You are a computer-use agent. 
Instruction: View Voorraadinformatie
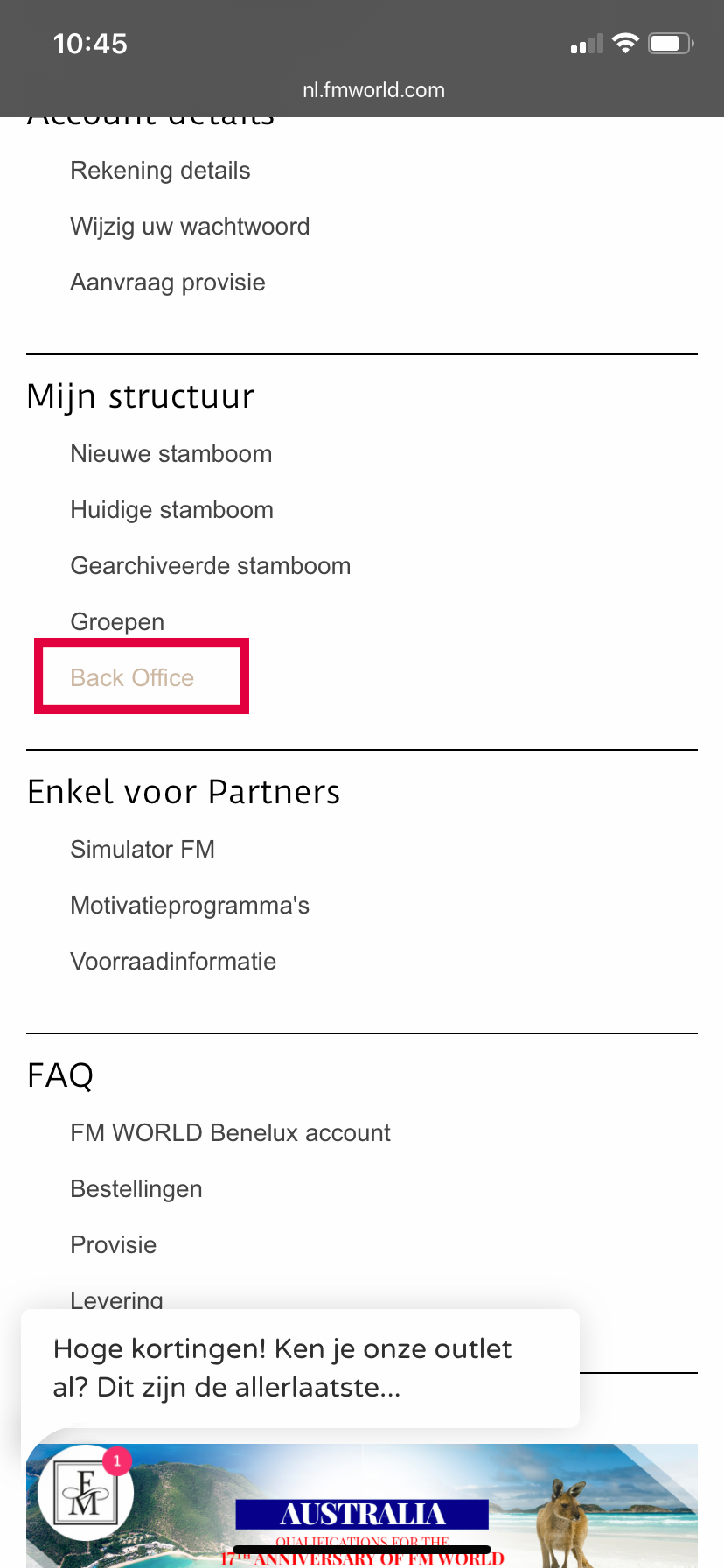point(173,962)
